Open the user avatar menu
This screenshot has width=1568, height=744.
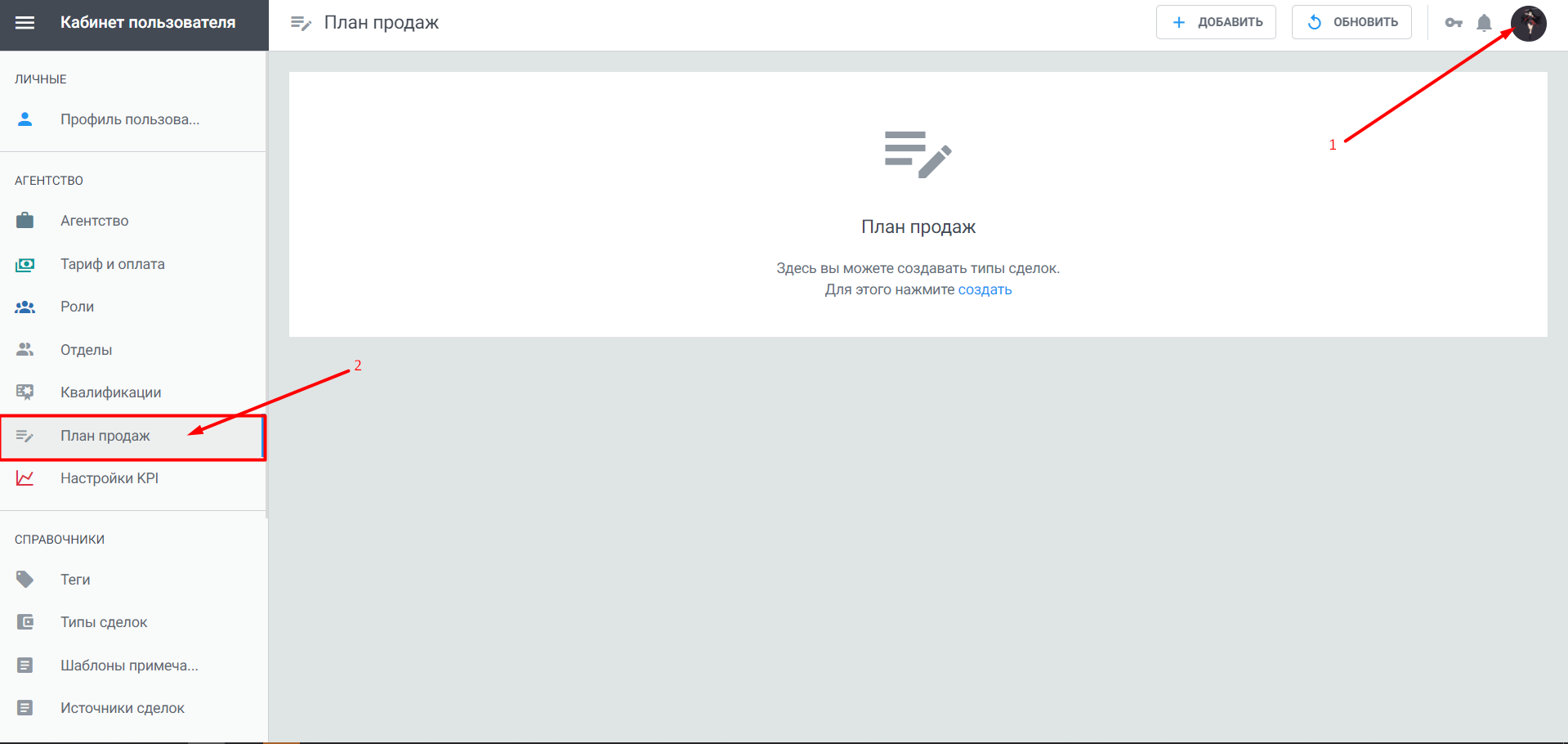(1528, 23)
